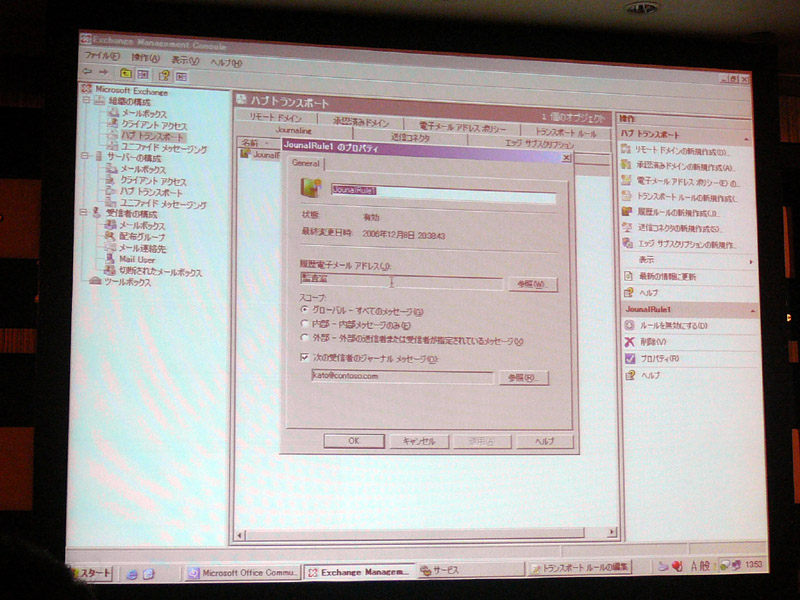Click 参照 beside the 履歴電子メール アドレス field
800x600 pixels.
533,284
